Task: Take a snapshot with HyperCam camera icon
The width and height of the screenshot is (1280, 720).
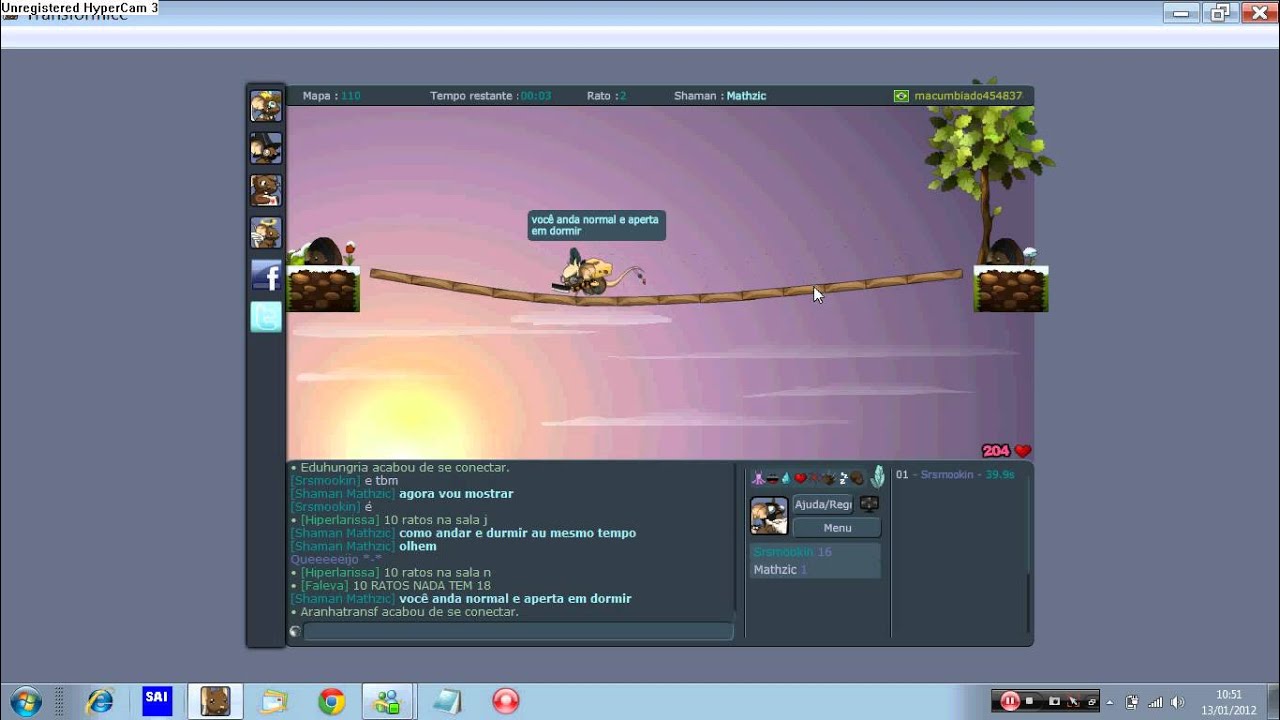Action: [1054, 701]
